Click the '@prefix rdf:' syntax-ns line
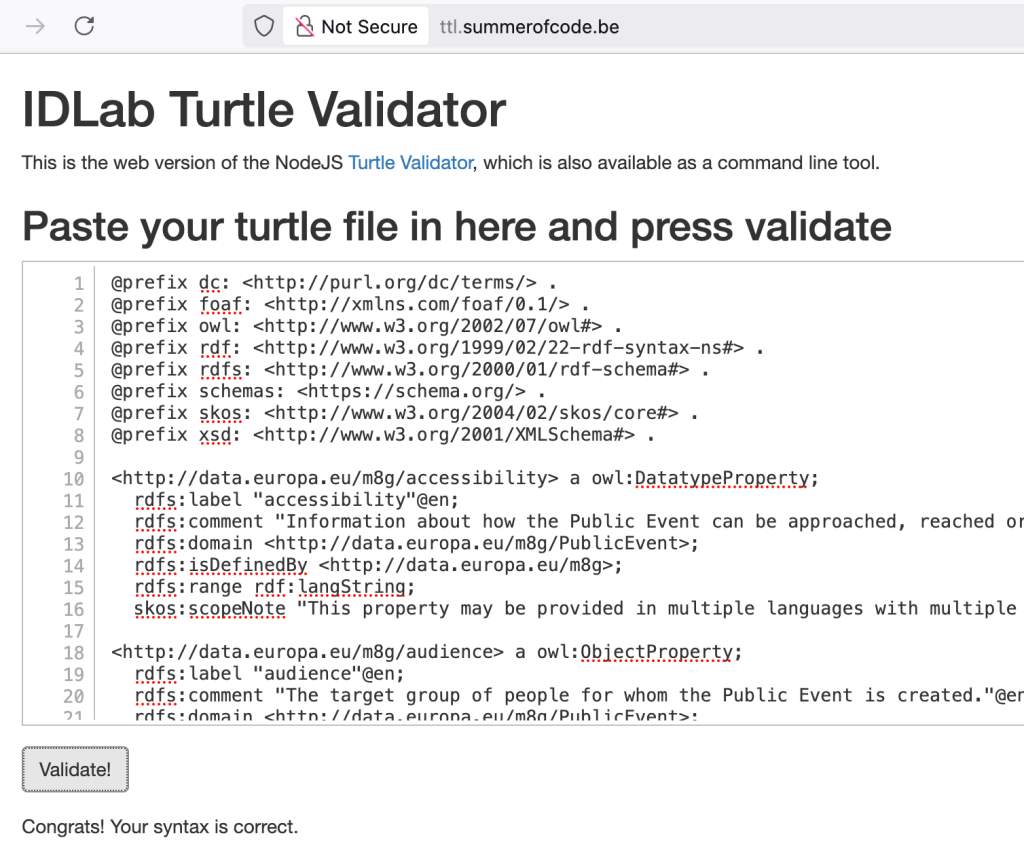This screenshot has width=1024, height=842. coord(438,348)
